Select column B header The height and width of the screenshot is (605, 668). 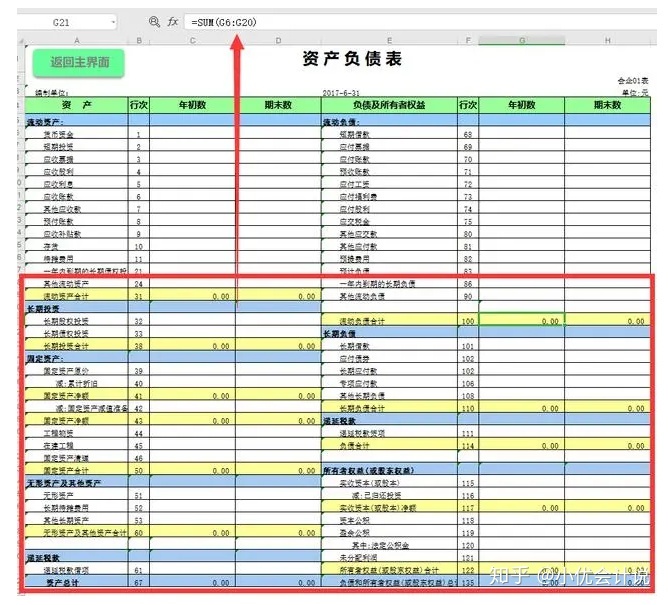point(139,40)
